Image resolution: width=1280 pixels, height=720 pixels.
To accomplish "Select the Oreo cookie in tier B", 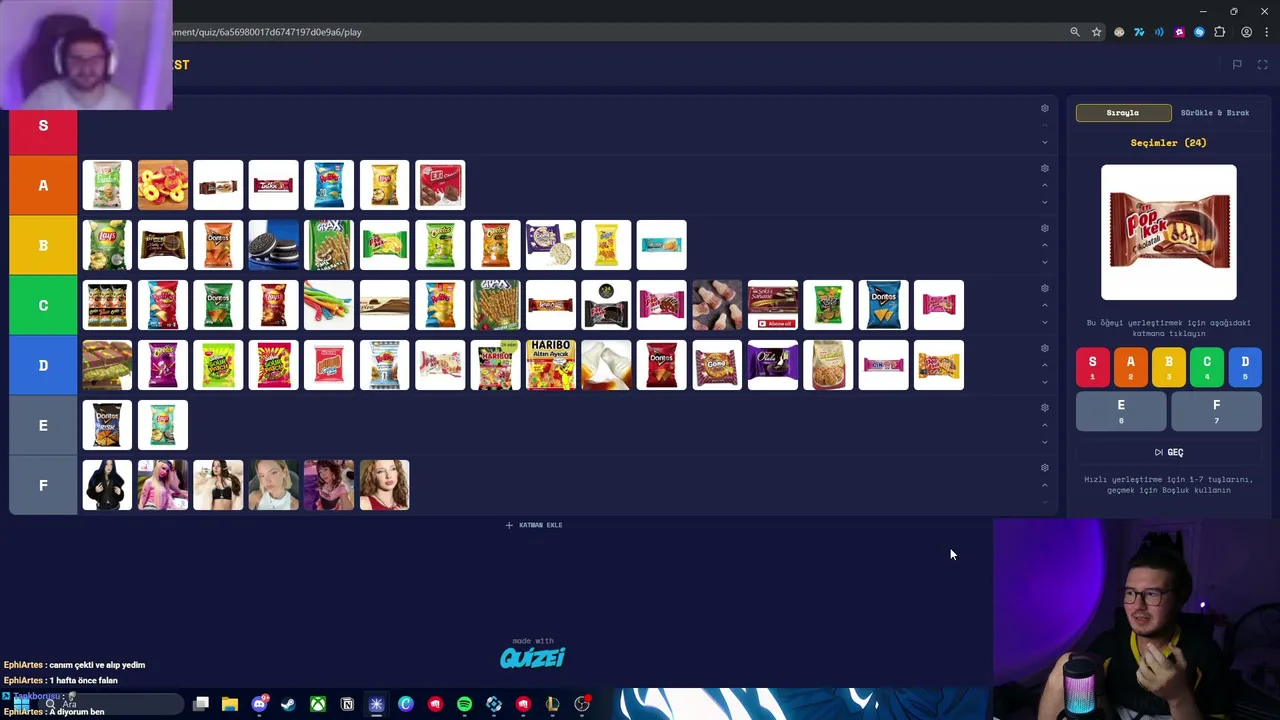I will (274, 245).
